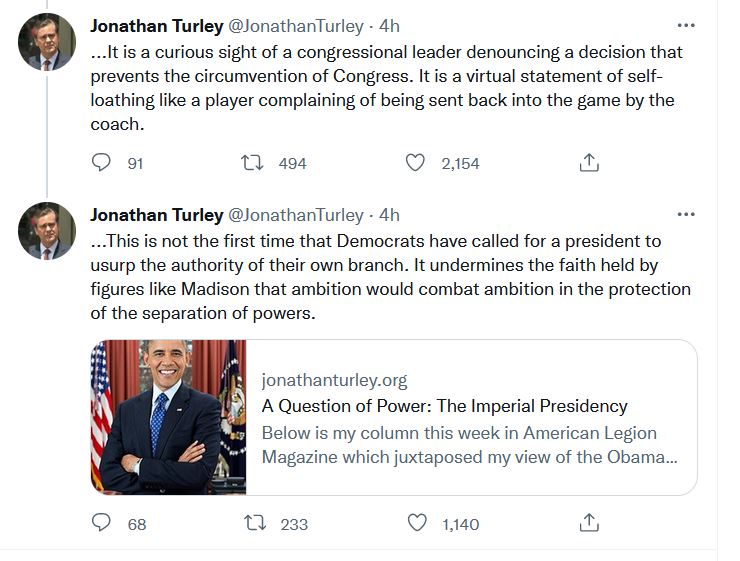Reply to the congressional leader tweet
740x561 pixels.
coord(101,163)
